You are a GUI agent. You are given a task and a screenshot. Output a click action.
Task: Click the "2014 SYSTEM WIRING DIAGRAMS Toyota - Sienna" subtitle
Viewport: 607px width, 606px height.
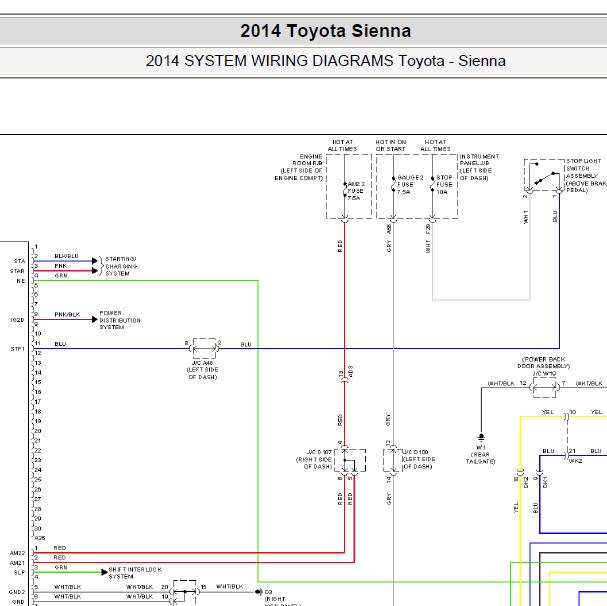pyautogui.click(x=326, y=61)
